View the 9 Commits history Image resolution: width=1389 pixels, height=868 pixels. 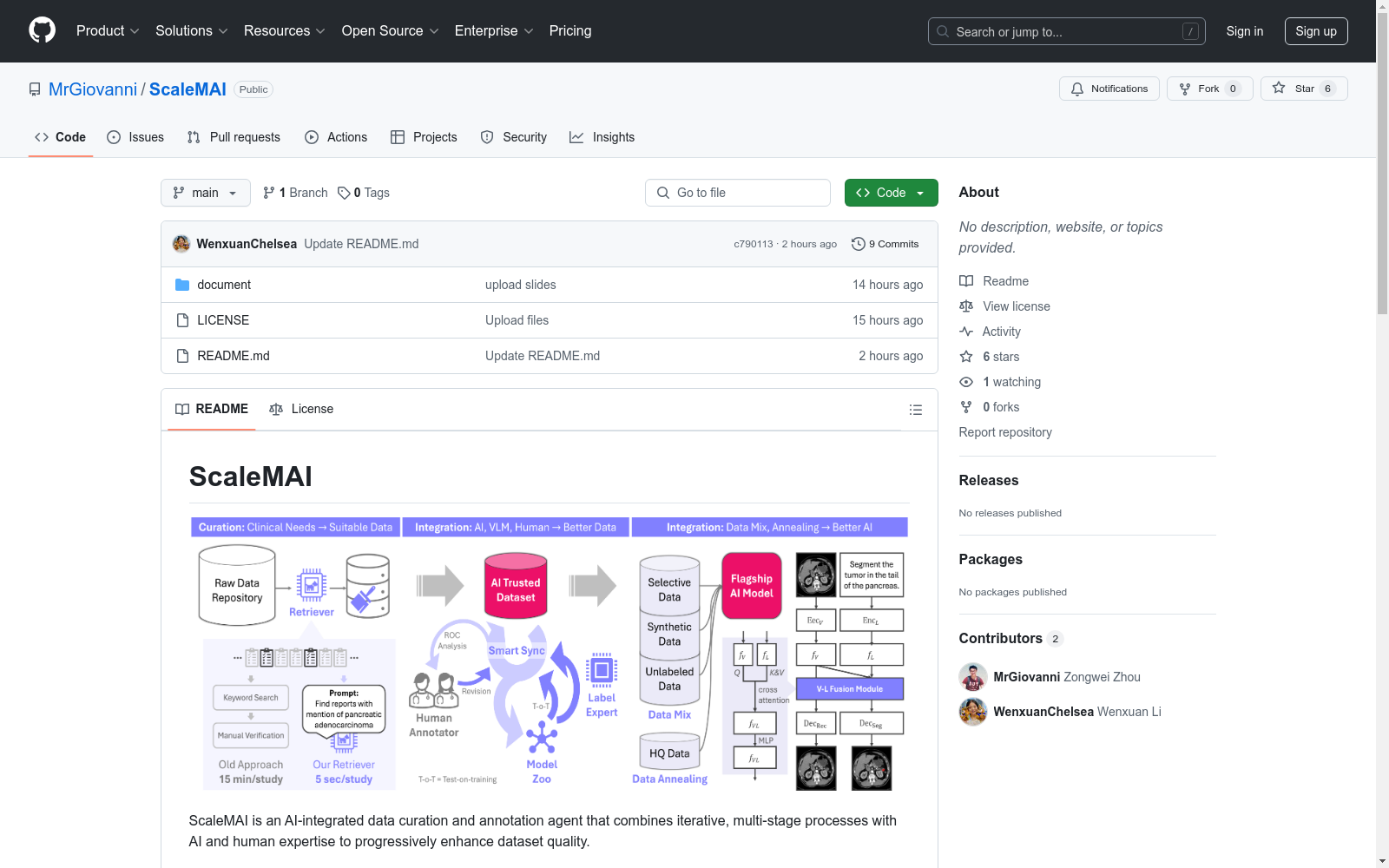click(x=885, y=244)
